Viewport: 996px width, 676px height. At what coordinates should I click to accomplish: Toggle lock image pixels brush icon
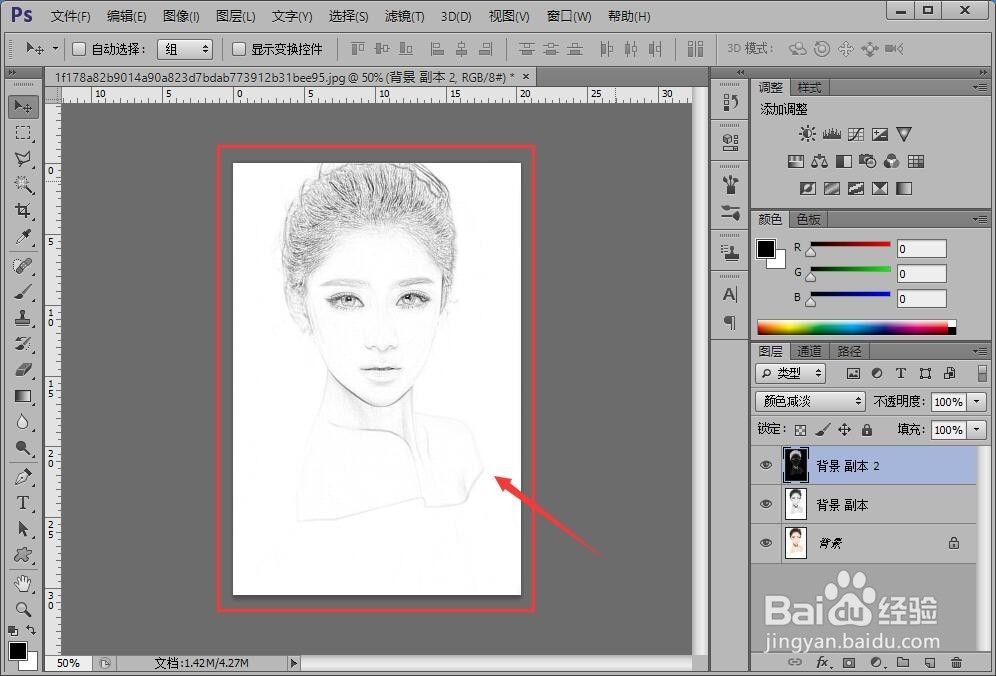tap(822, 430)
